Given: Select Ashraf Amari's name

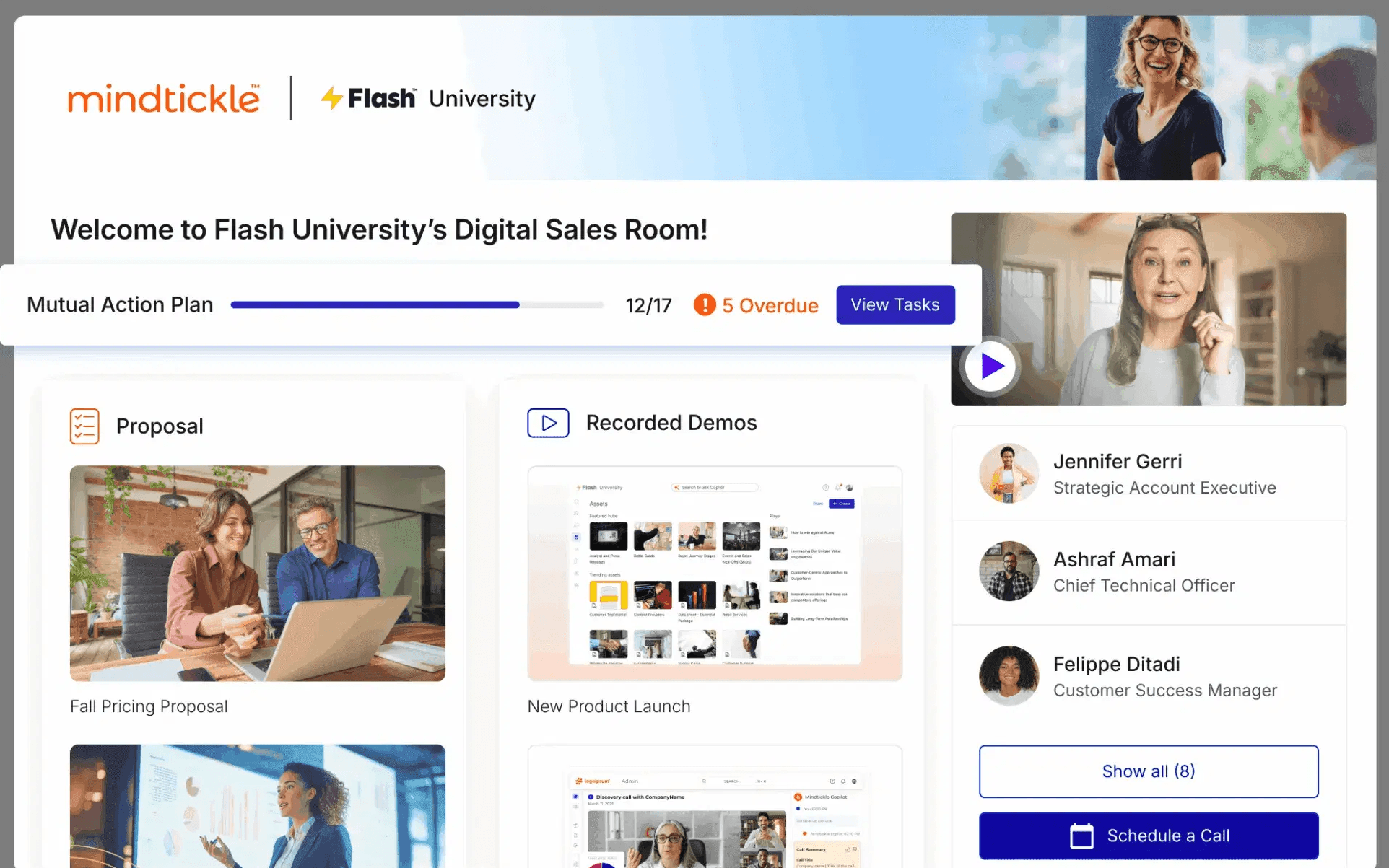Looking at the screenshot, I should [x=1114, y=559].
